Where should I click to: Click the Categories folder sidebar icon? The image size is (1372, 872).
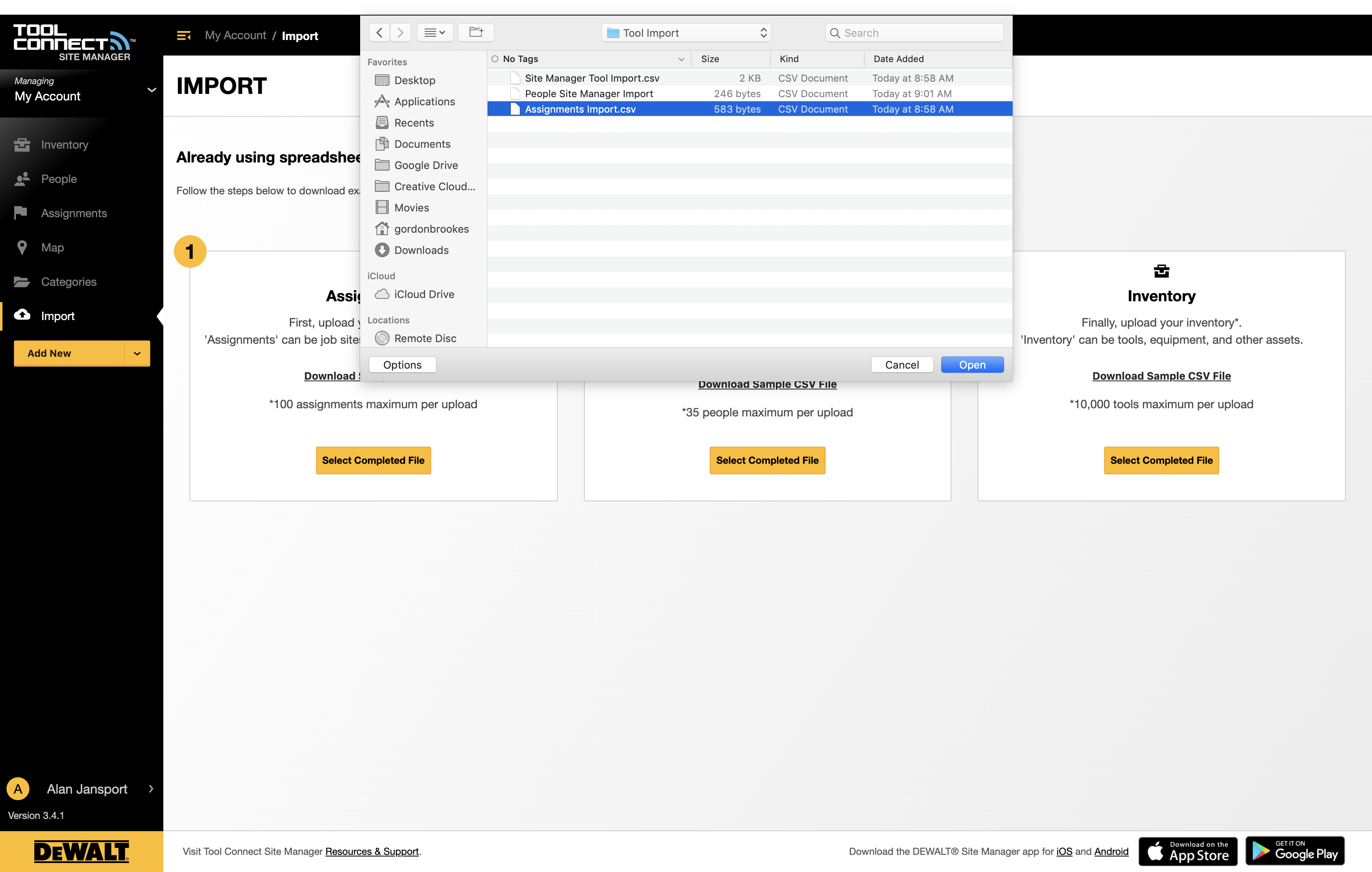point(22,281)
